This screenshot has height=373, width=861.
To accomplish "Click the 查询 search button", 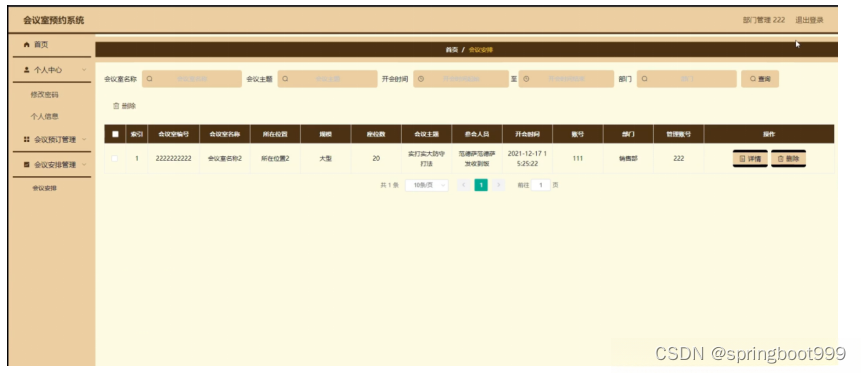I will (760, 79).
